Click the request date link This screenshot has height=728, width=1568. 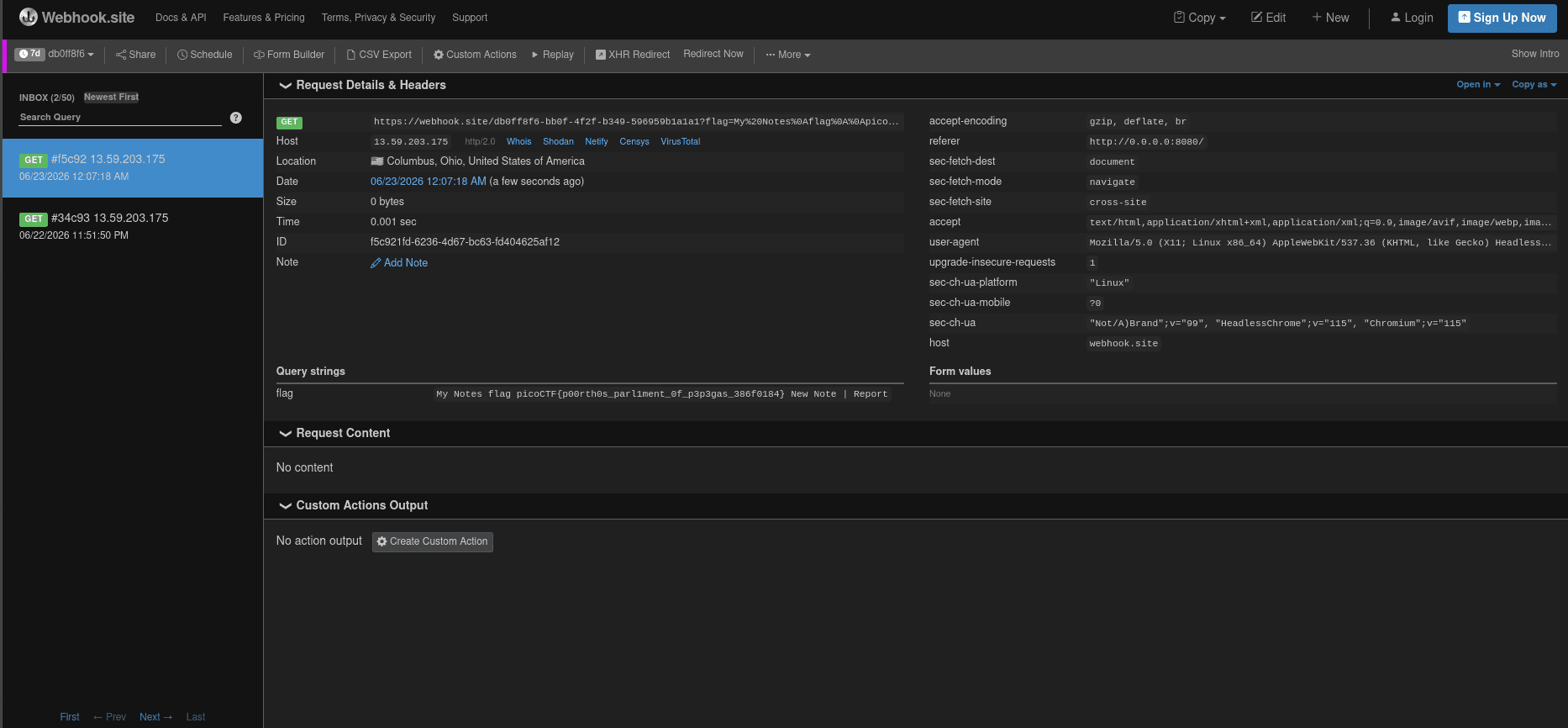[429, 182]
